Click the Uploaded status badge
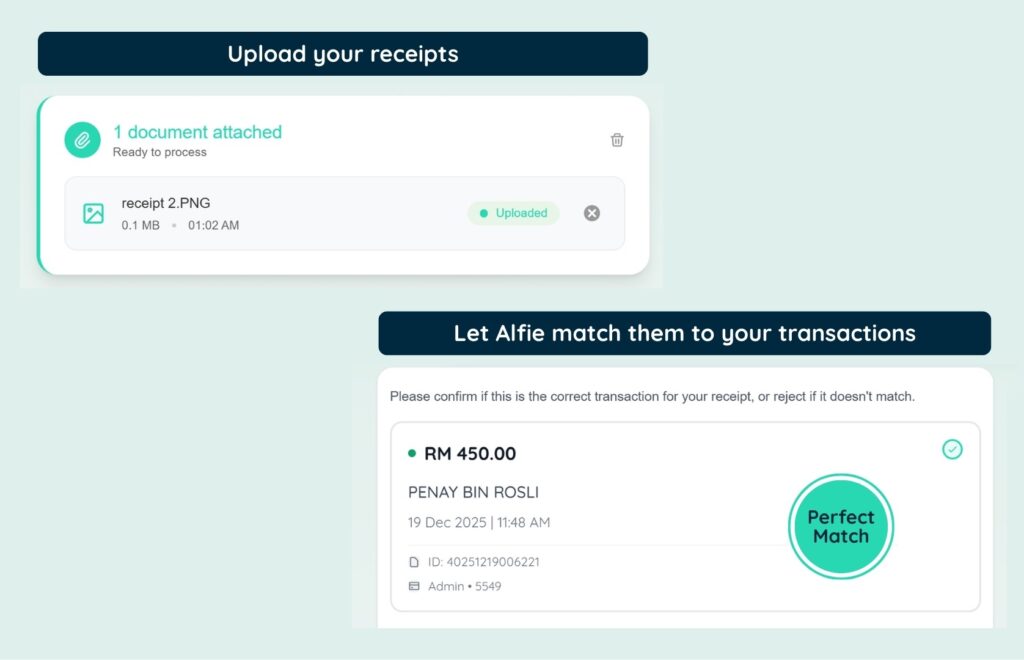The height and width of the screenshot is (660, 1024). pos(513,213)
